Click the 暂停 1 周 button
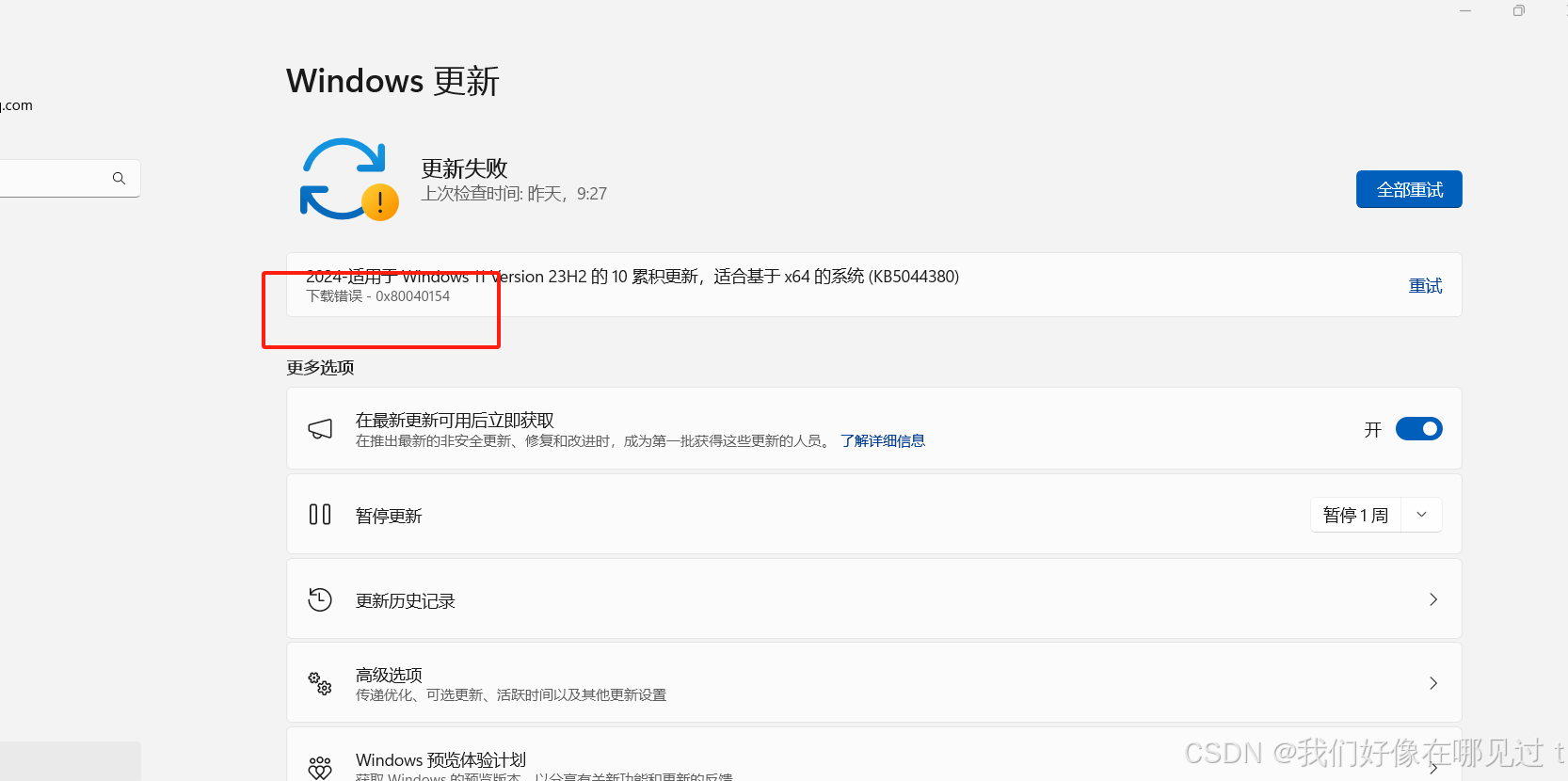Screen dimensions: 1568x781 (x=1356, y=515)
